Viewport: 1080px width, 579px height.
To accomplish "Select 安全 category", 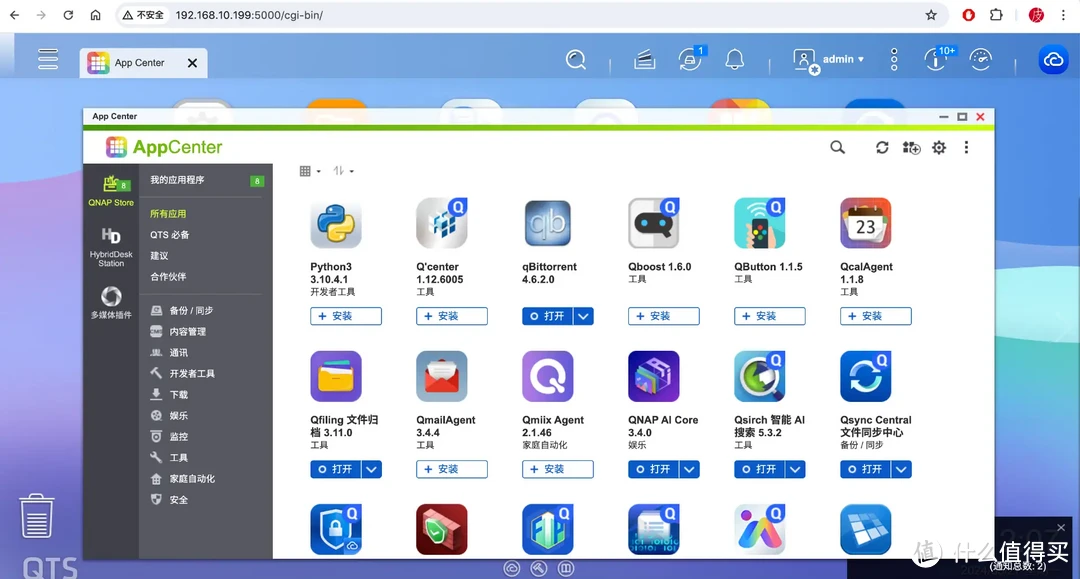I will [169, 500].
